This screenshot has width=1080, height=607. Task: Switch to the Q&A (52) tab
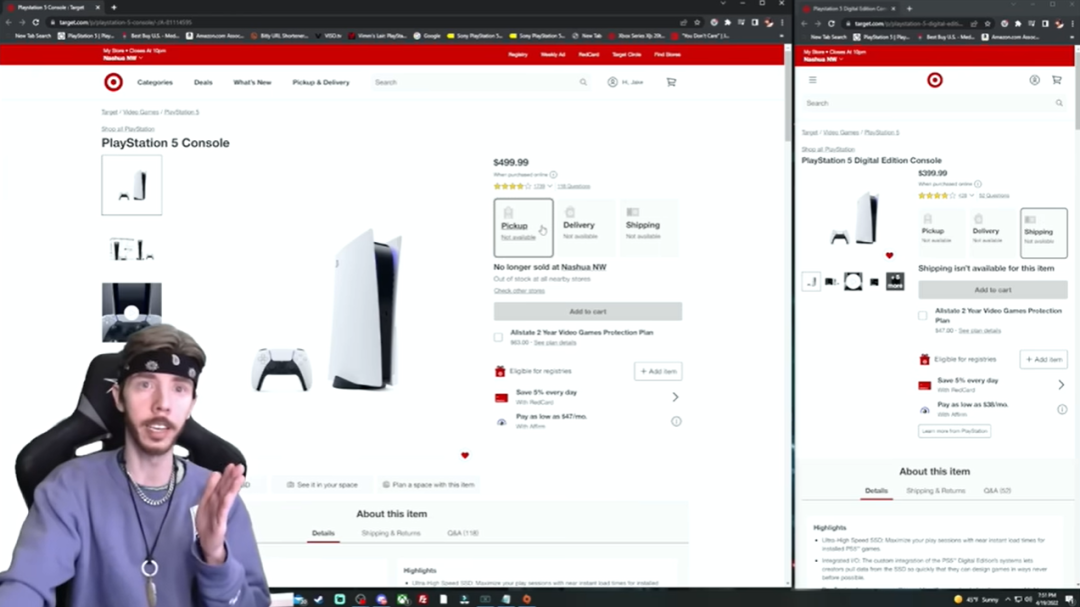997,491
